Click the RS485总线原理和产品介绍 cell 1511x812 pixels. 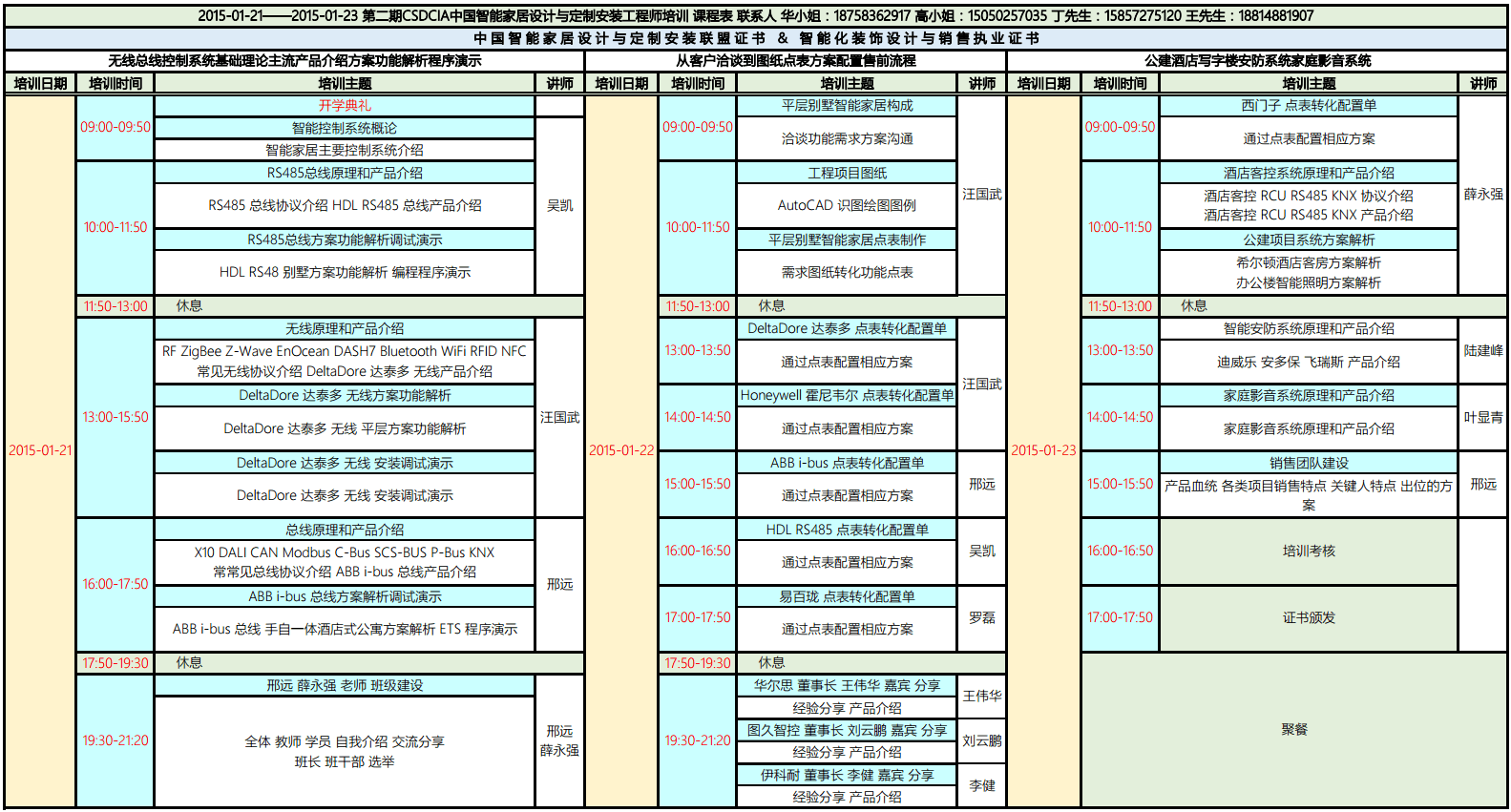[x=345, y=173]
